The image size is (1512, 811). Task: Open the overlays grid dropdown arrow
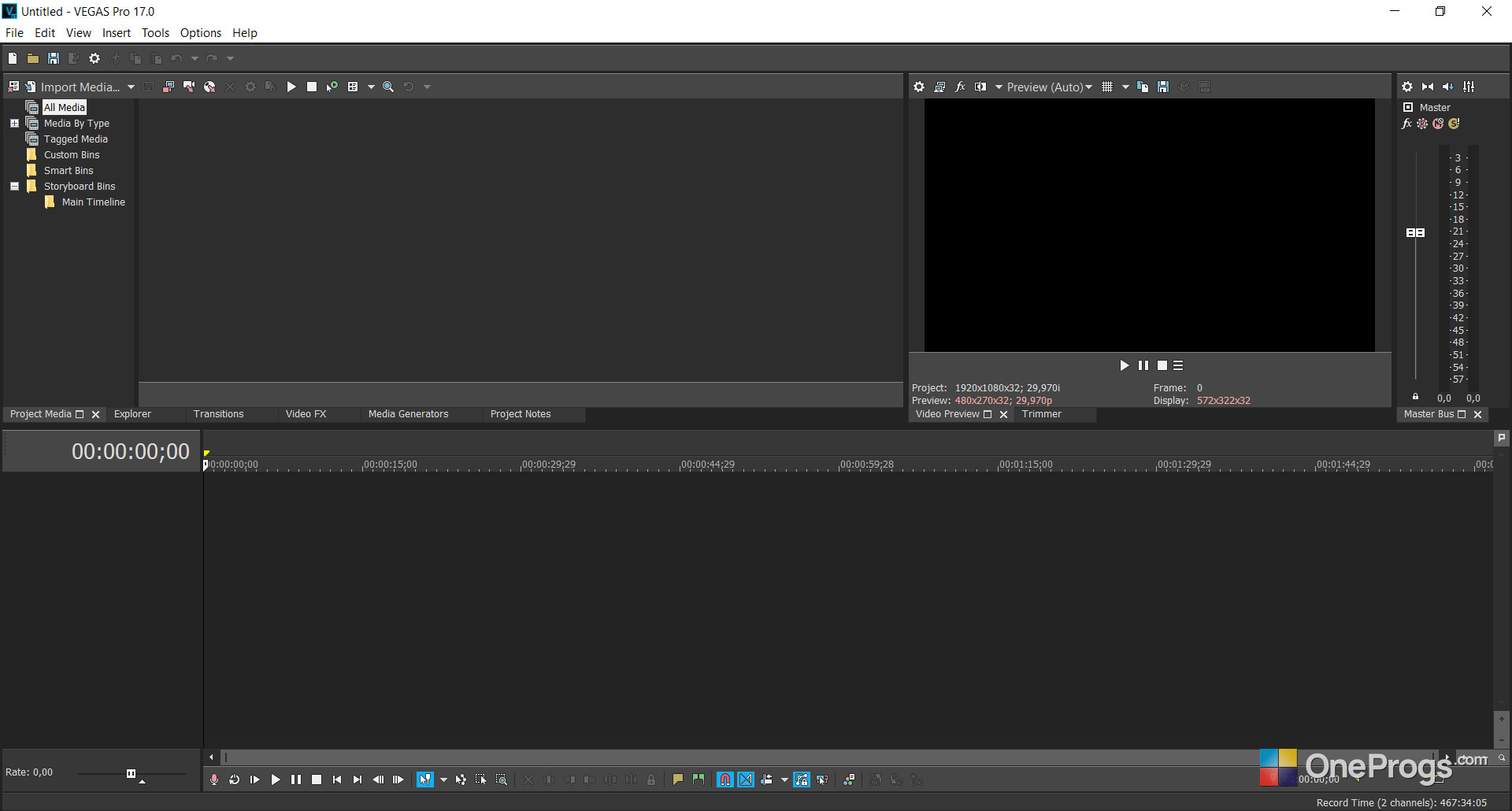(x=1125, y=87)
